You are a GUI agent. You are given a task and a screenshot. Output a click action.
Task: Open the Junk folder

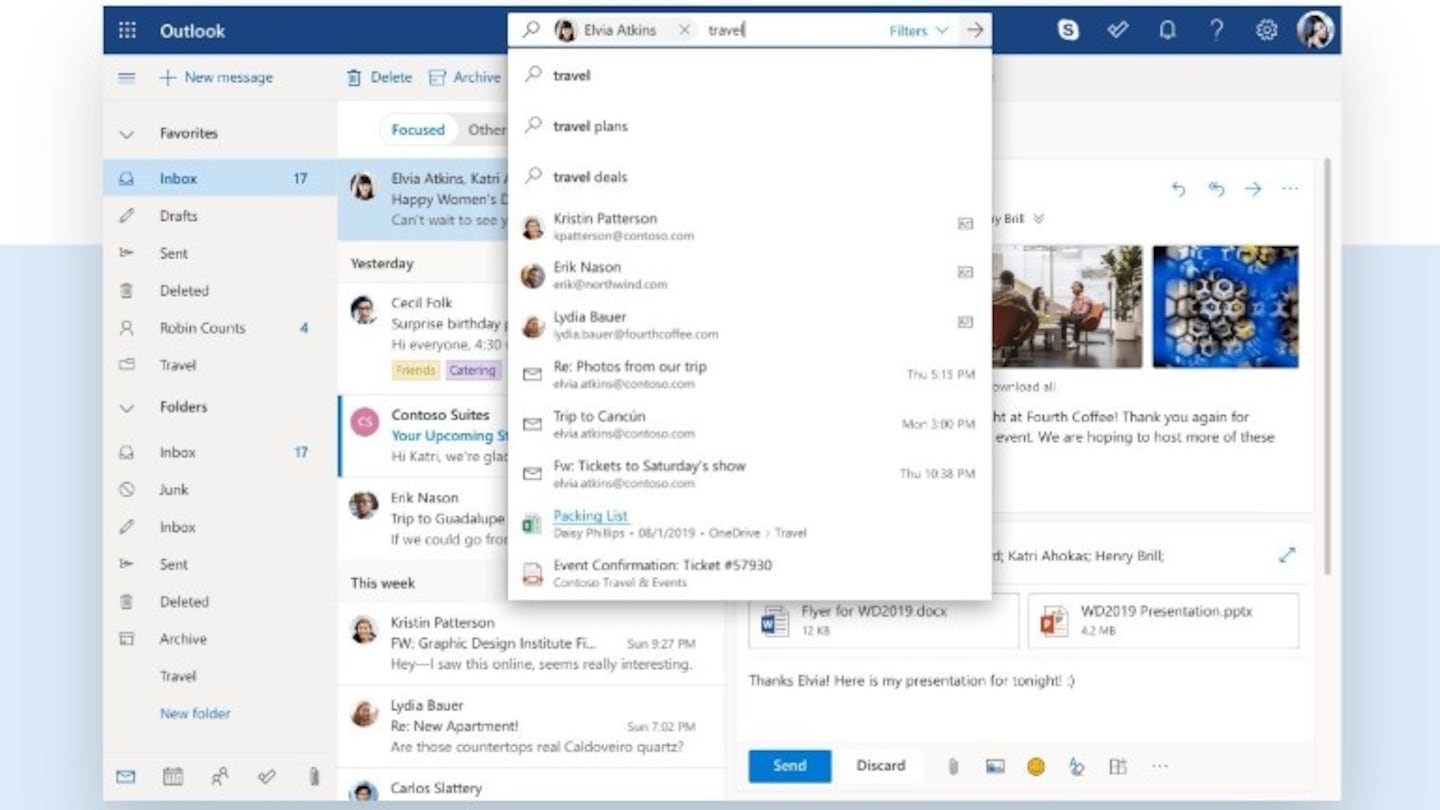pyautogui.click(x=220, y=489)
